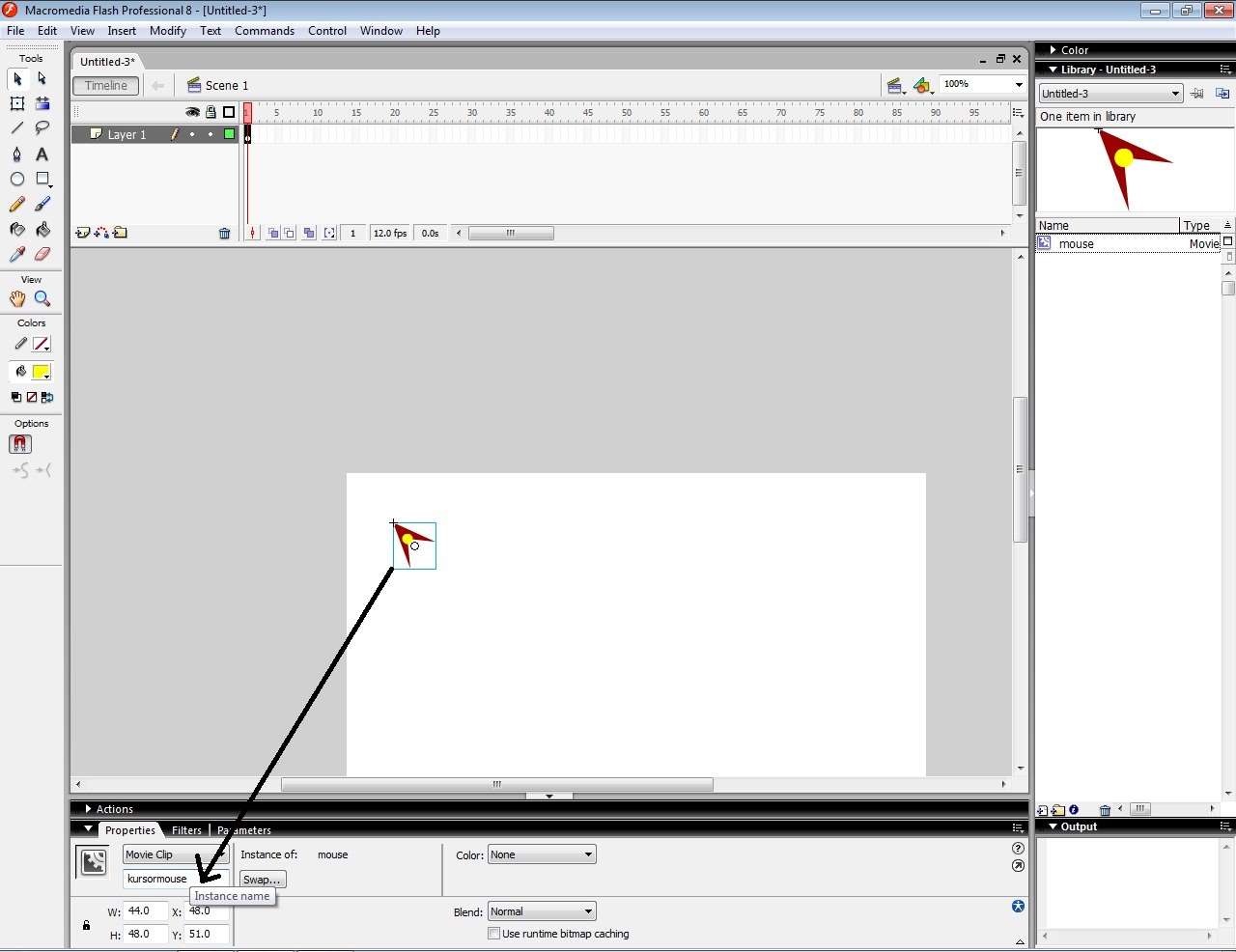Click the Edit Scene icon
The height and width of the screenshot is (952, 1236).
[x=895, y=86]
